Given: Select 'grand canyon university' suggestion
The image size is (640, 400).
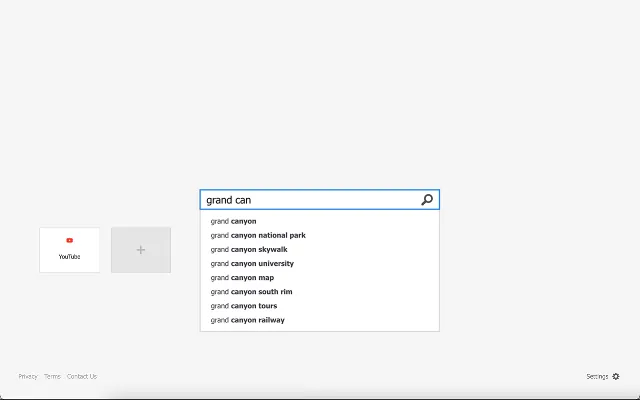Looking at the screenshot, I should pos(320,264).
